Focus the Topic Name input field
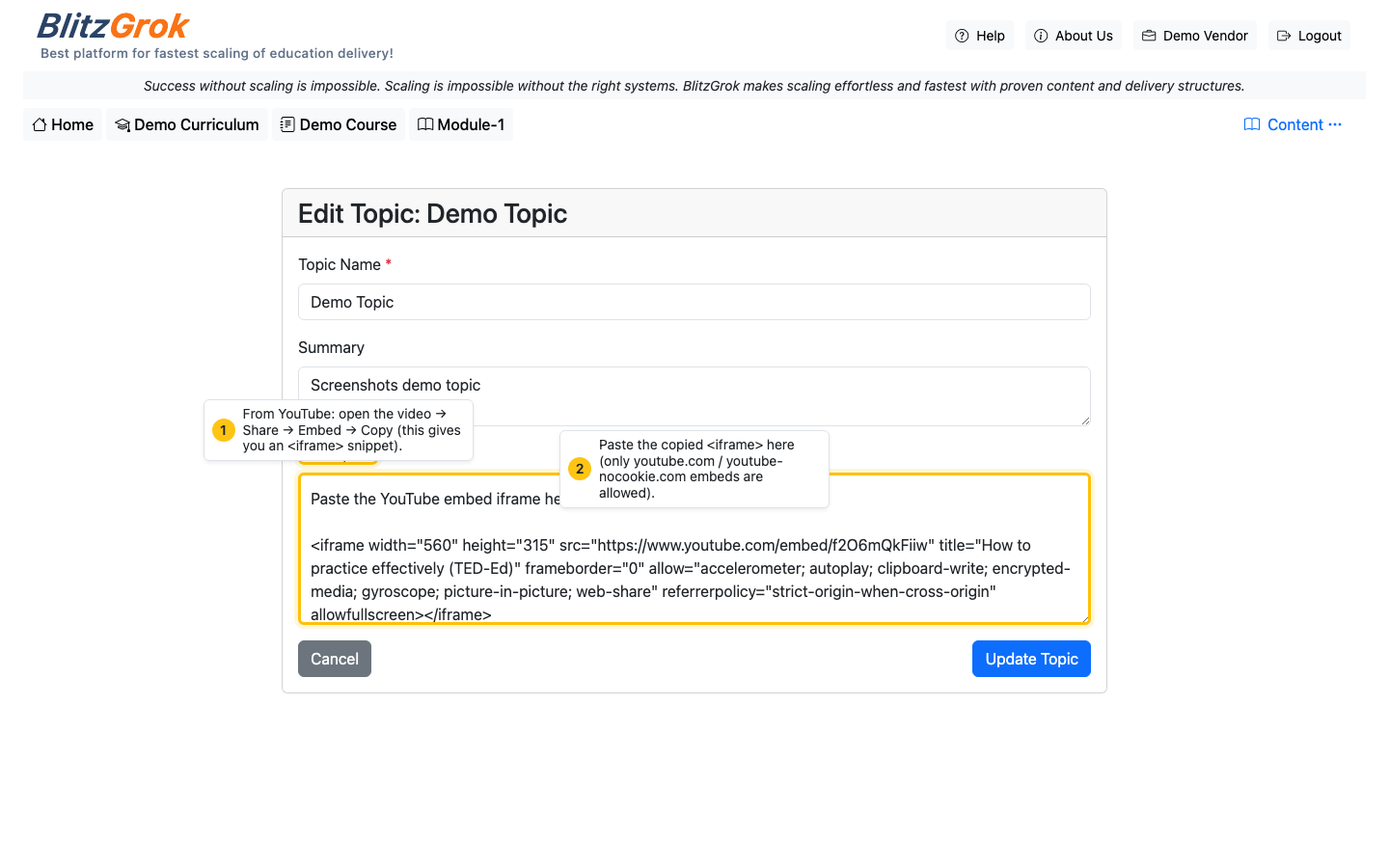The height and width of the screenshot is (868, 1389). point(694,302)
